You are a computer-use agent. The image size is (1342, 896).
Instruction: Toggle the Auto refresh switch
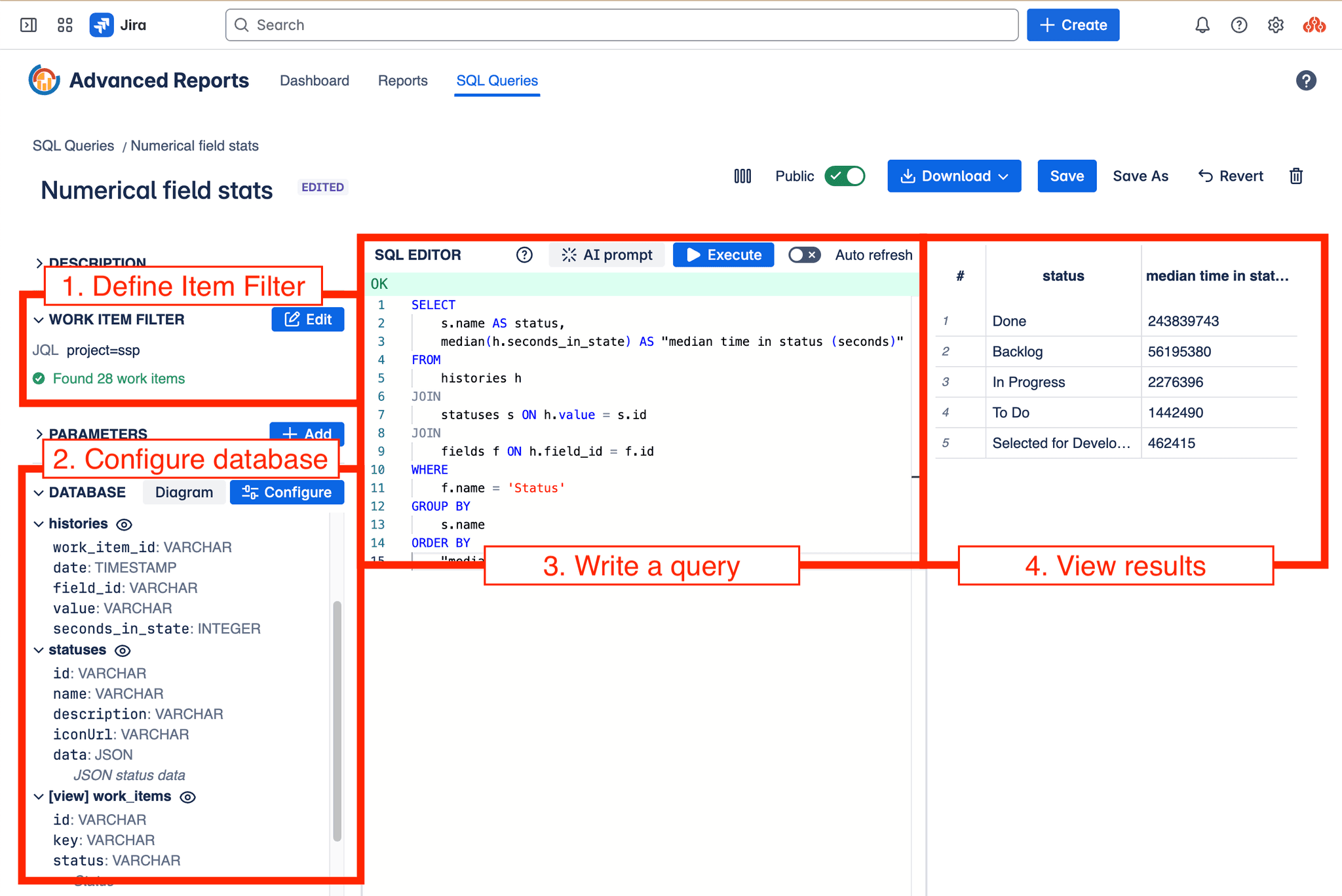[x=804, y=255]
